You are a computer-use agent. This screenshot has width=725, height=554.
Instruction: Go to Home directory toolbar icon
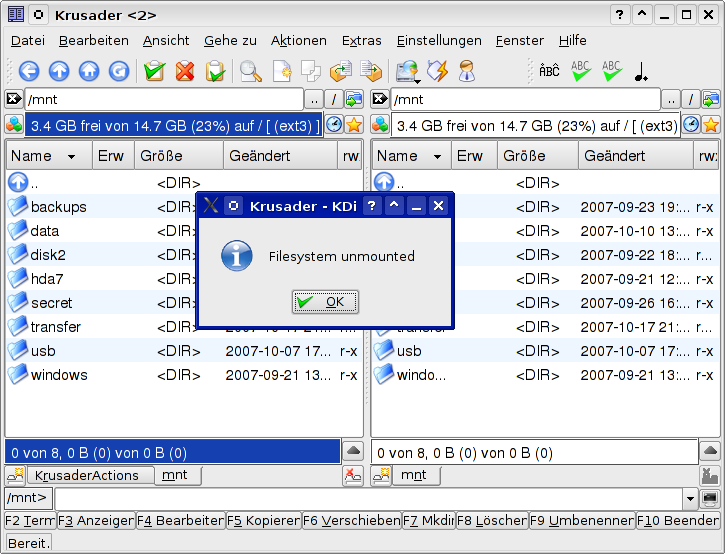point(89,71)
